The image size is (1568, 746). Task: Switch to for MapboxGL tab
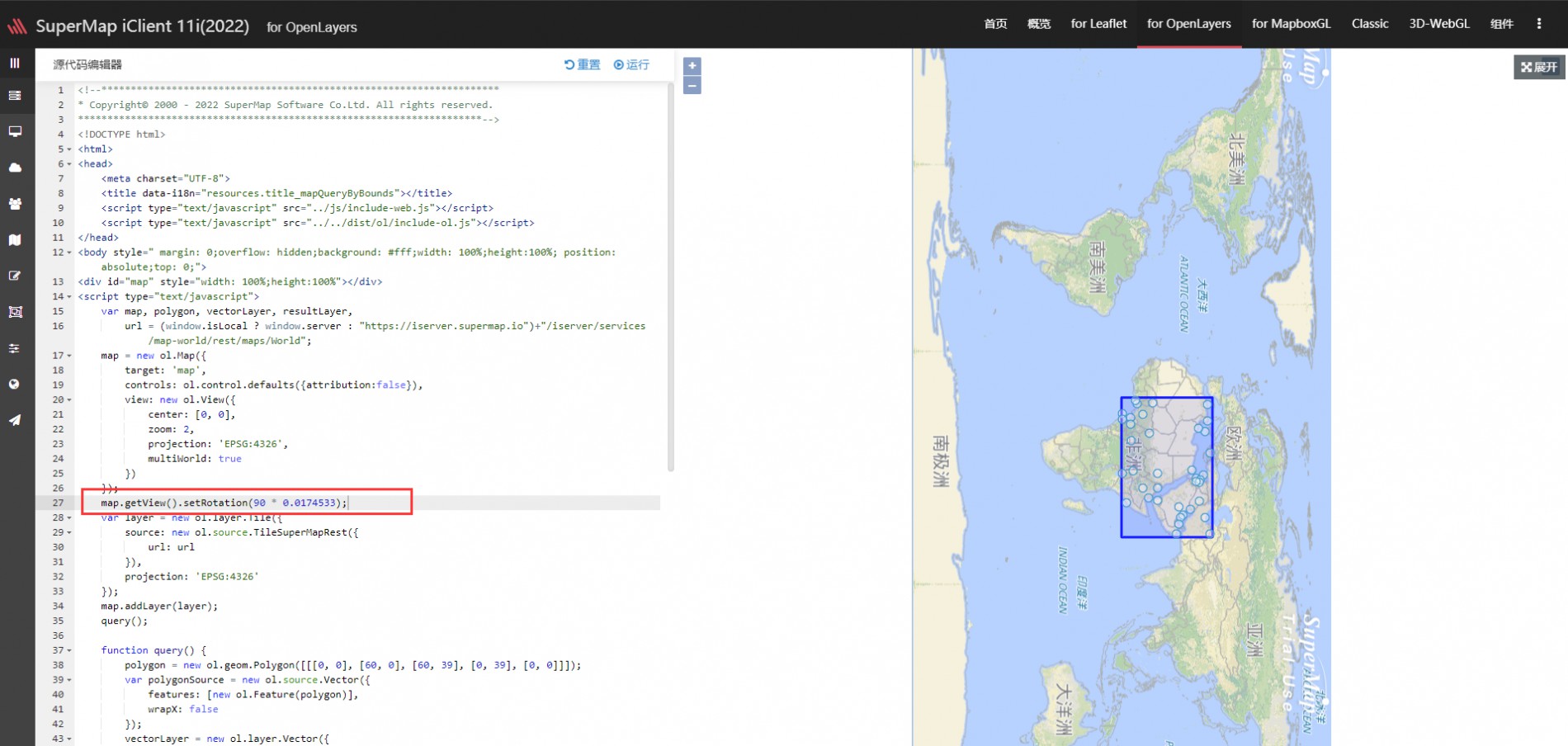pyautogui.click(x=1292, y=24)
